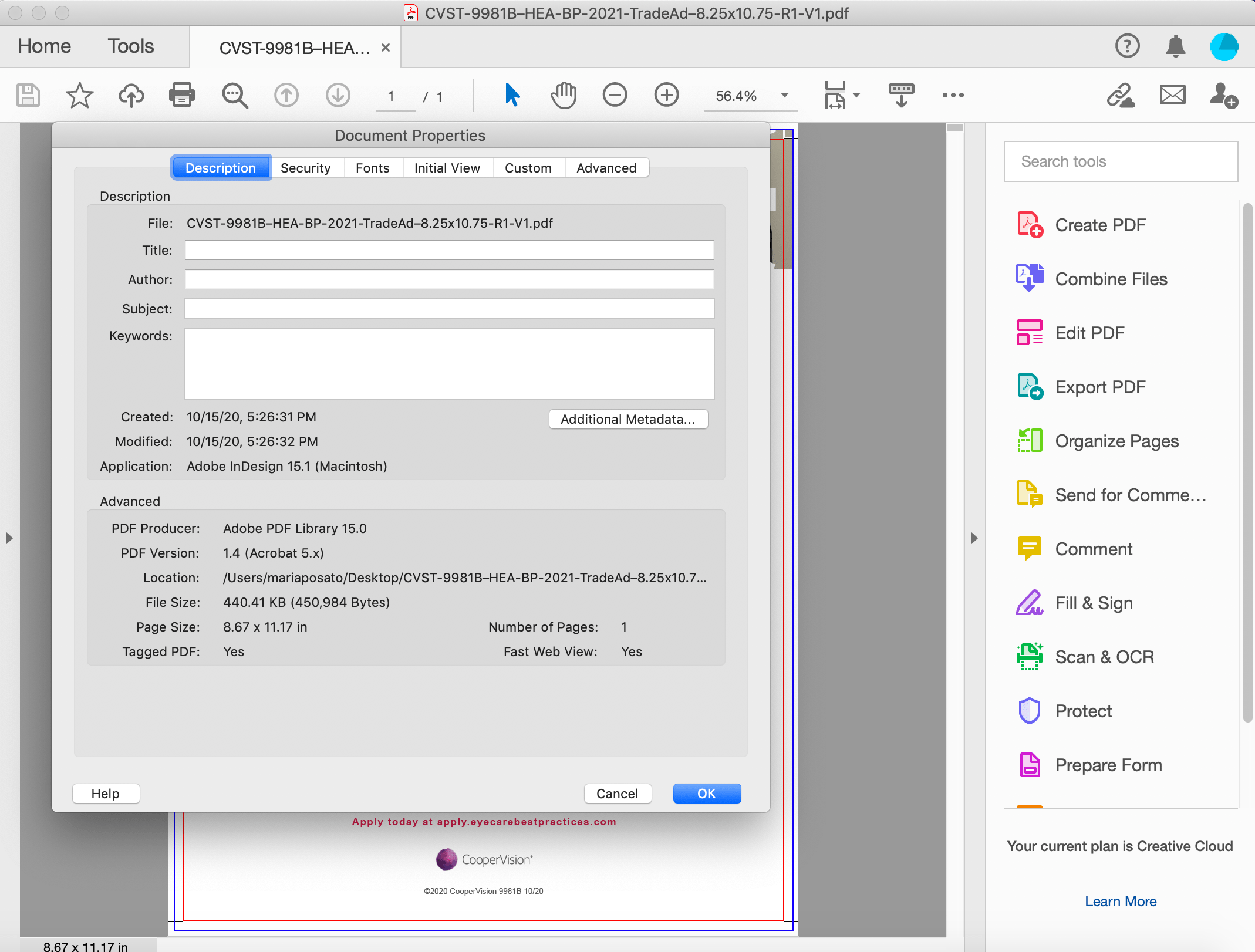Image resolution: width=1255 pixels, height=952 pixels.
Task: Open the Edit PDF tool
Action: pos(1089,332)
